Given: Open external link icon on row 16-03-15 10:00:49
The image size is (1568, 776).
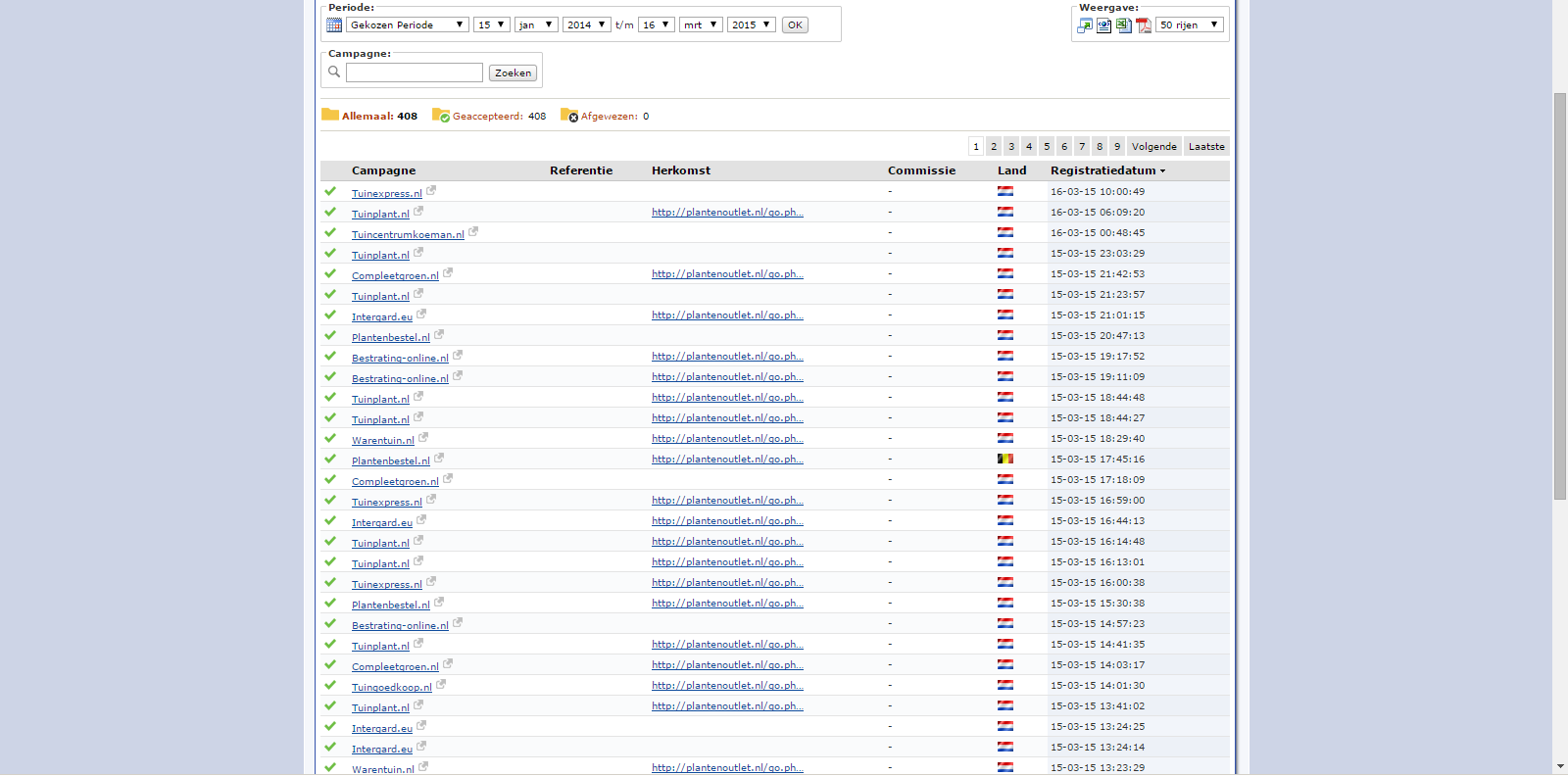Looking at the screenshot, I should (x=431, y=191).
